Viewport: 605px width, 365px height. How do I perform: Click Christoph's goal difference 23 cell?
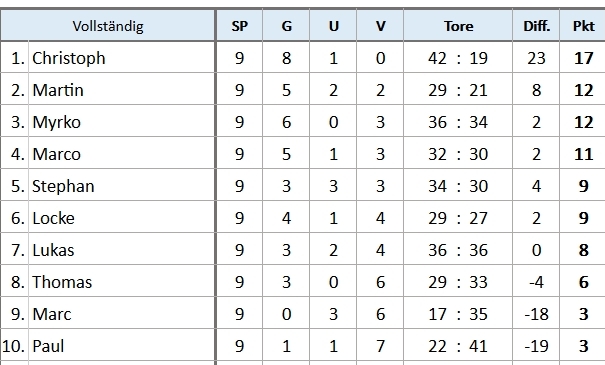(x=536, y=58)
